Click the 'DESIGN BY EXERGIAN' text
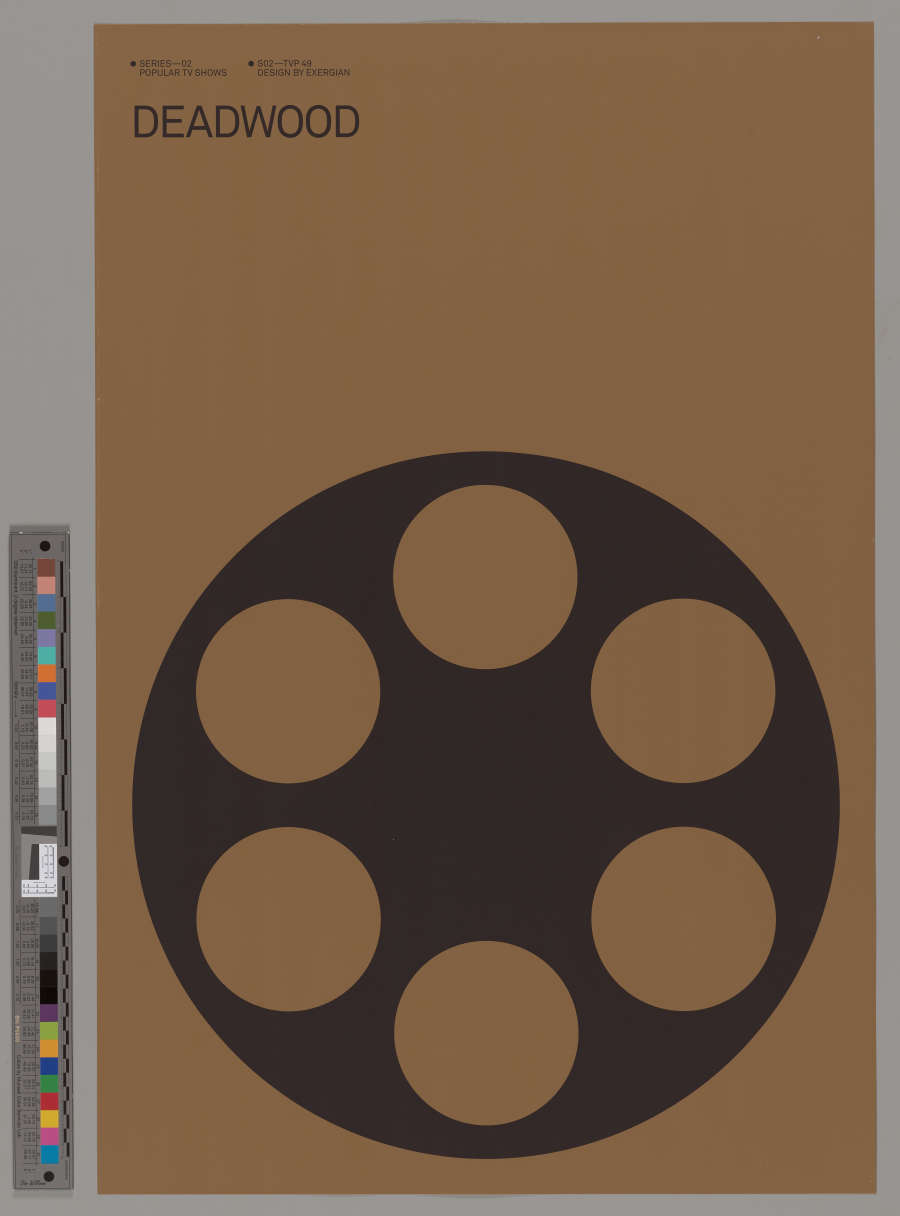 click(x=303, y=73)
